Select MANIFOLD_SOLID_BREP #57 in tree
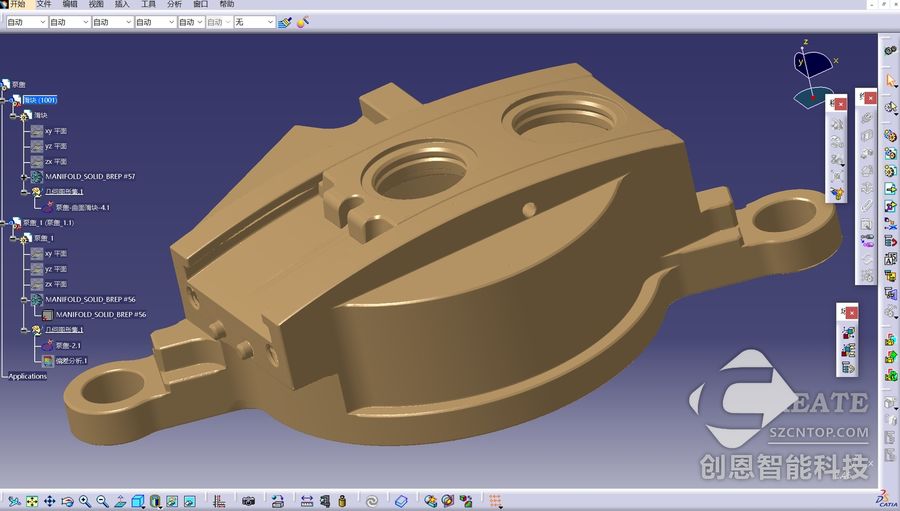This screenshot has width=900, height=511. pos(90,176)
